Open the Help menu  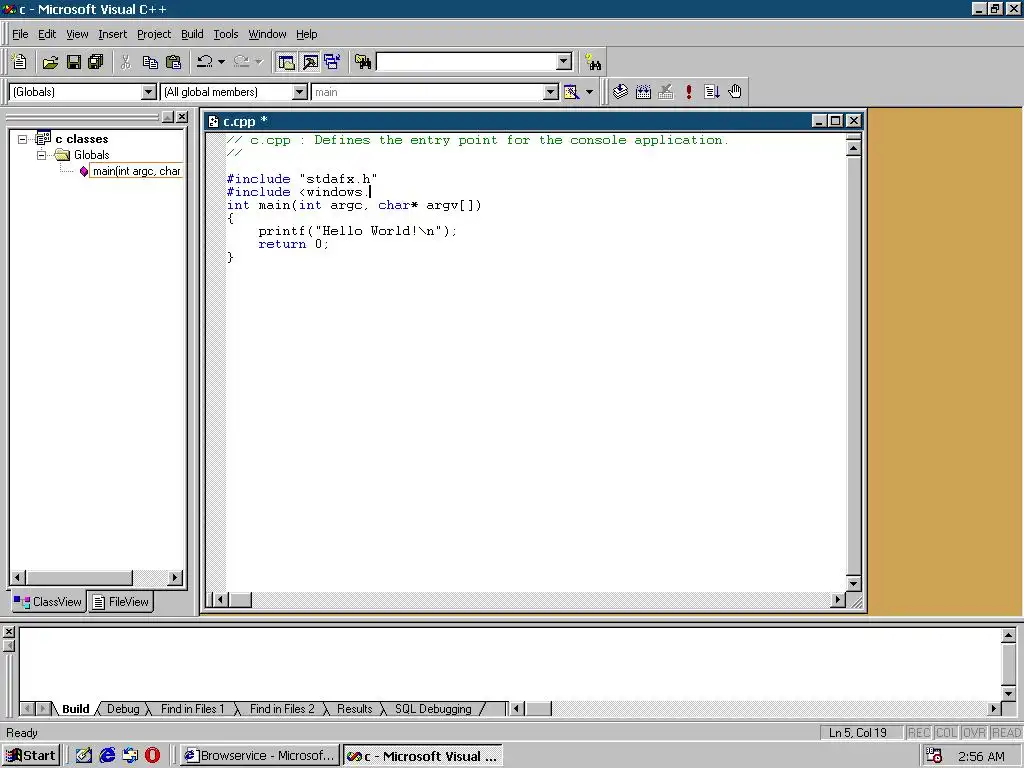(x=306, y=34)
